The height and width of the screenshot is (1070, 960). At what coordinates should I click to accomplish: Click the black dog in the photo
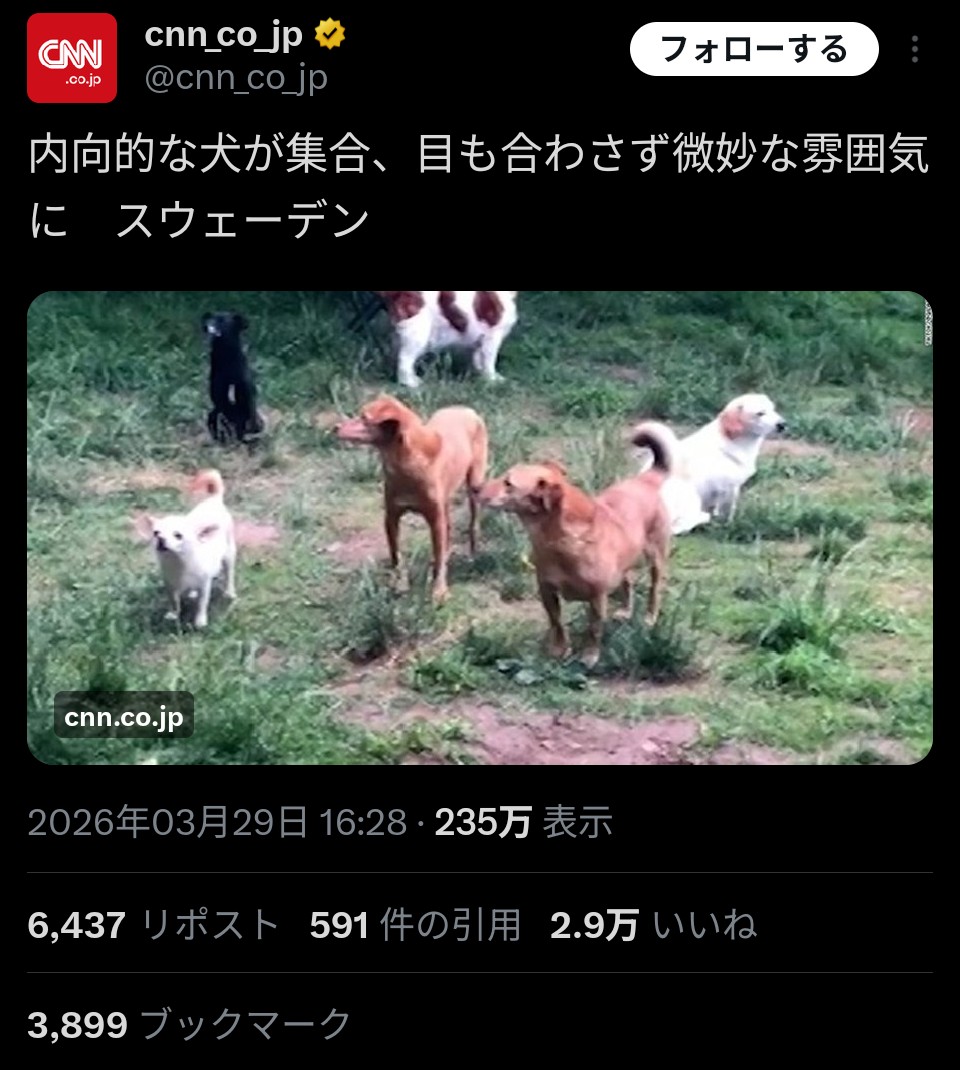[232, 377]
